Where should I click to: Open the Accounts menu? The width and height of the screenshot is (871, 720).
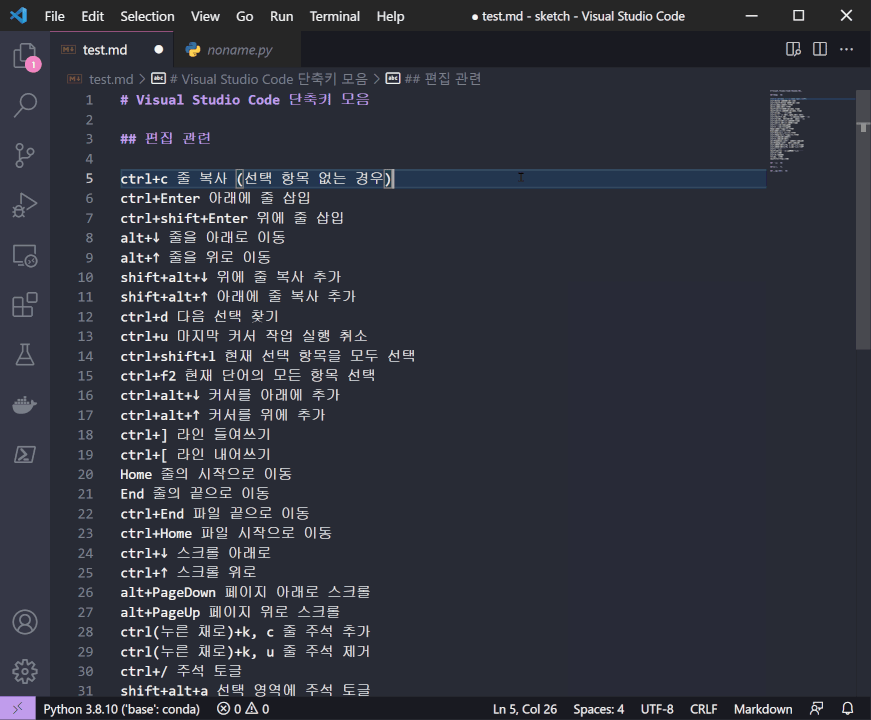point(25,622)
